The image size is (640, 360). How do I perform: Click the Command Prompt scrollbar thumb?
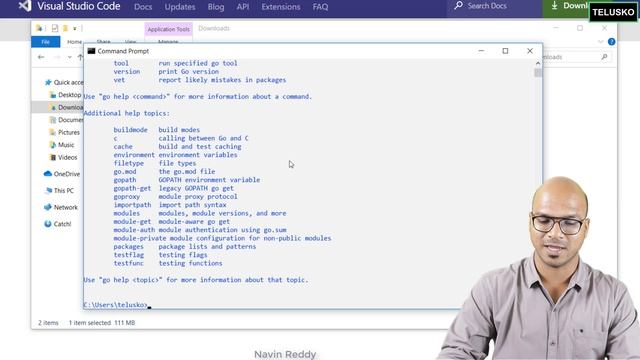point(538,73)
